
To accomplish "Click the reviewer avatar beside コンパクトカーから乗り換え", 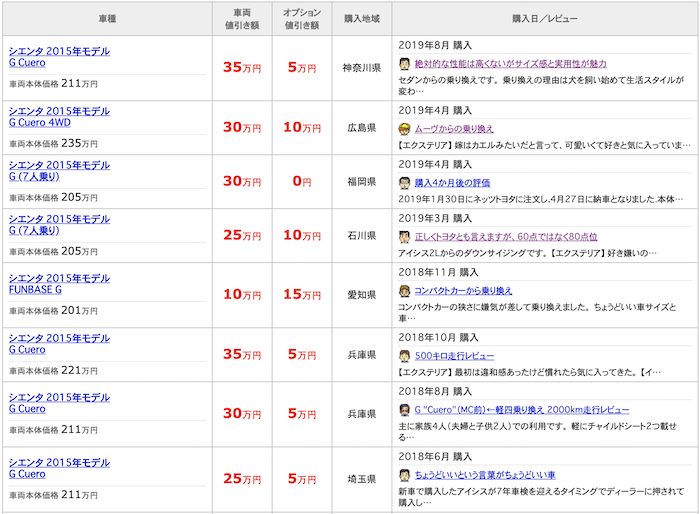I will click(404, 291).
